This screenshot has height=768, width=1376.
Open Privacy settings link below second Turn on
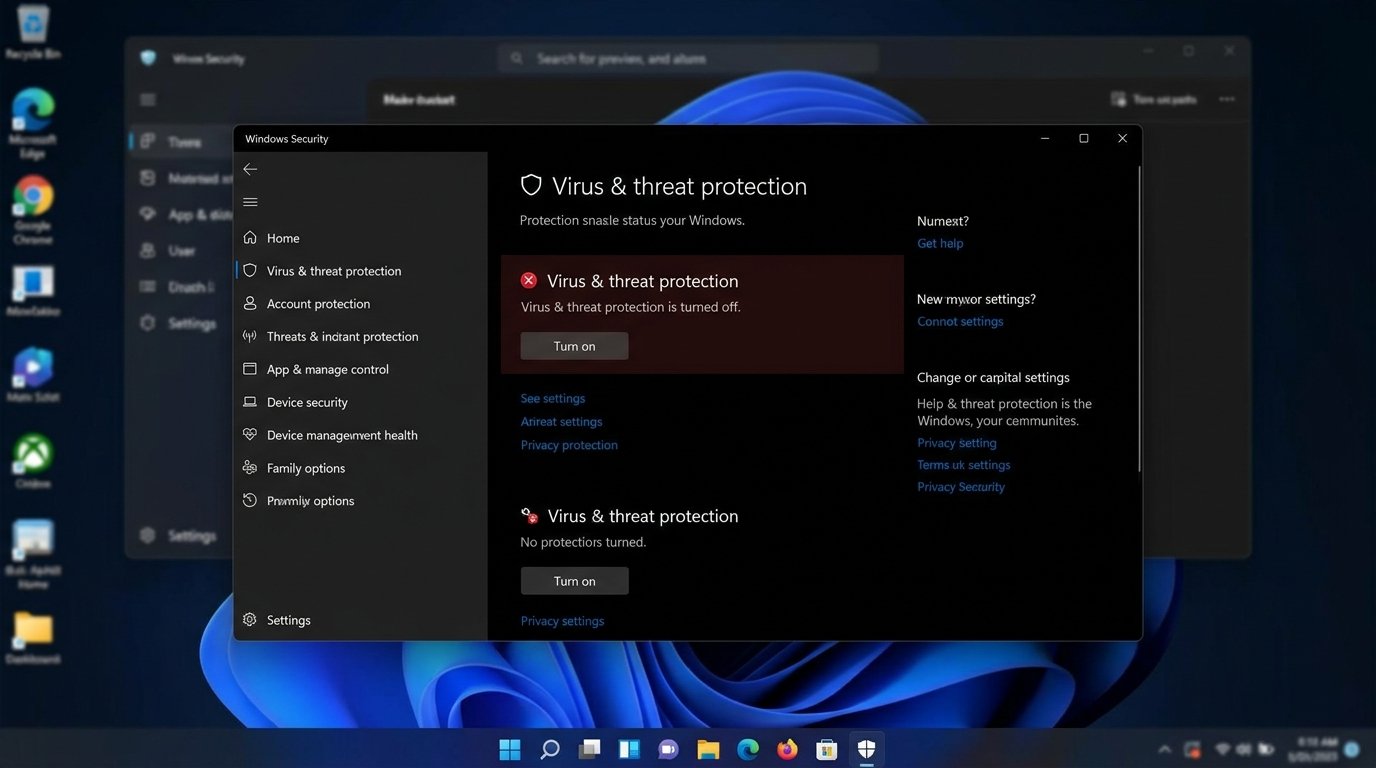point(562,621)
